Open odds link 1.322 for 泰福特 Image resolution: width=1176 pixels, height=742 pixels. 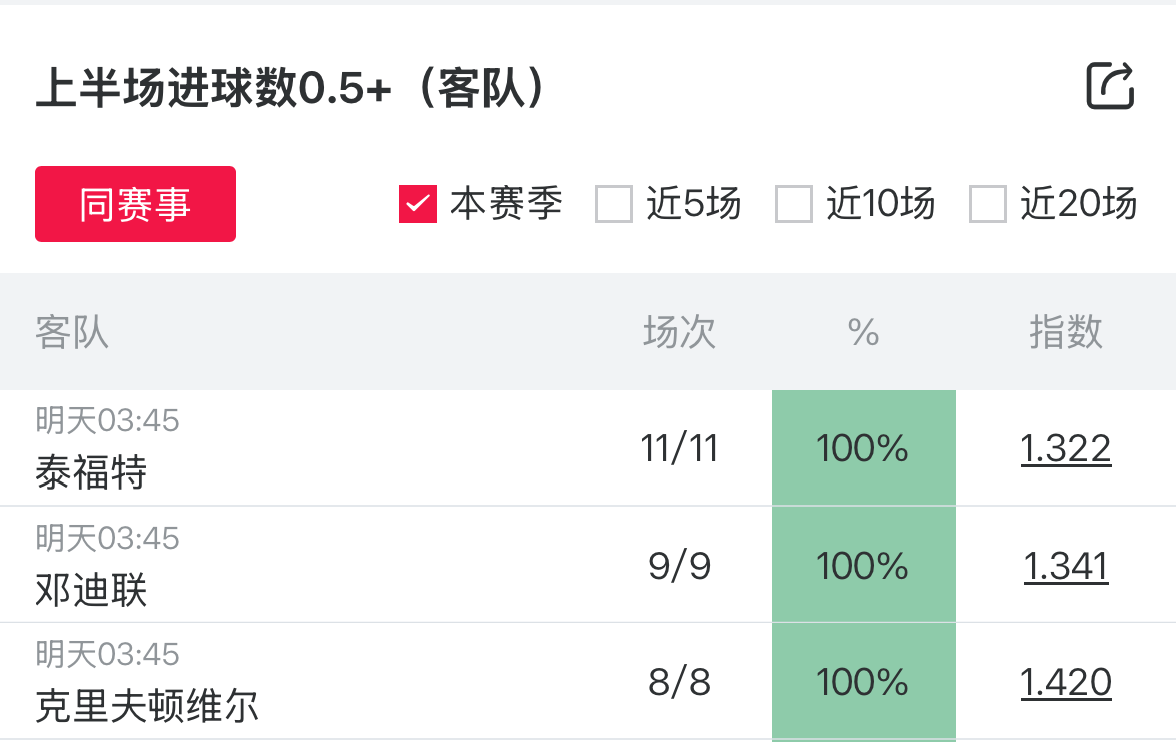[1066, 449]
